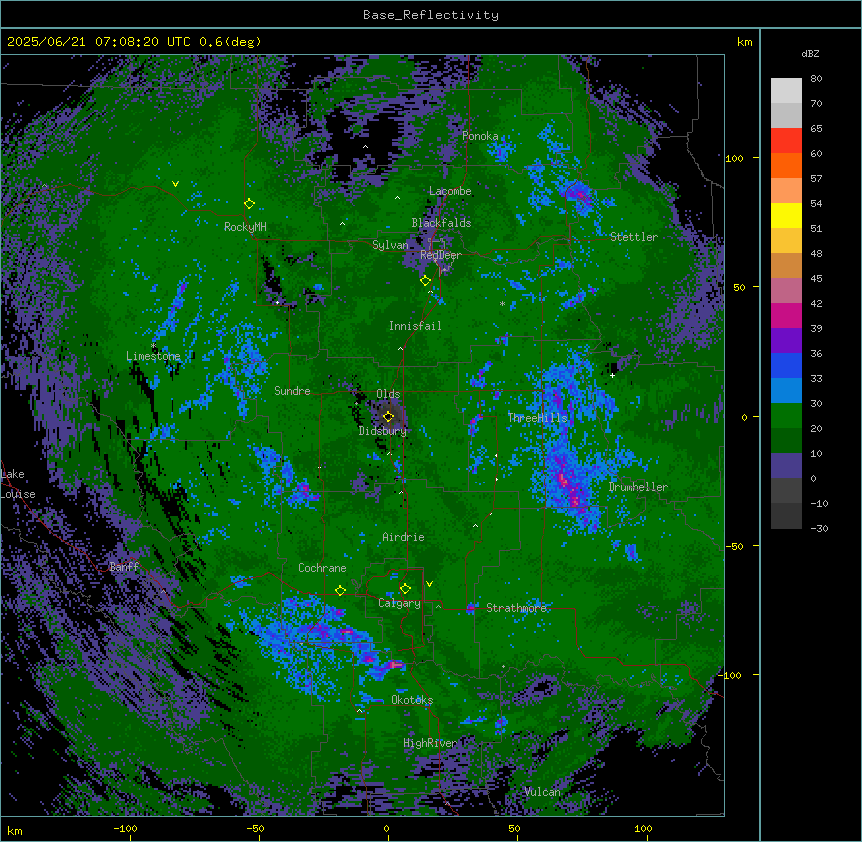Select the Sundre town label
862x842 pixels.
pyautogui.click(x=292, y=391)
